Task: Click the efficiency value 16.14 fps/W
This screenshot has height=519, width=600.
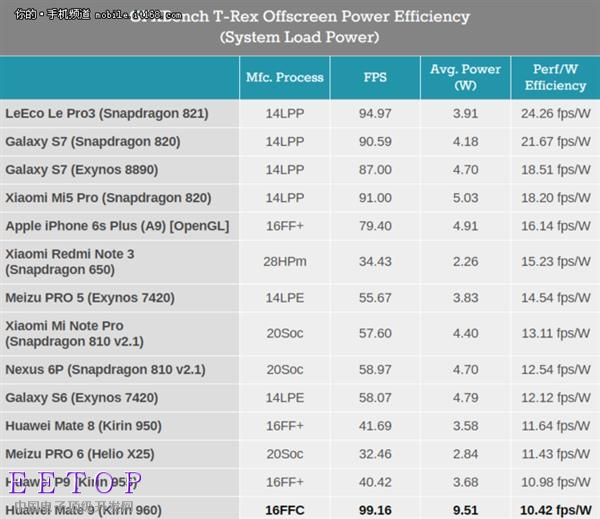Action: pos(556,226)
